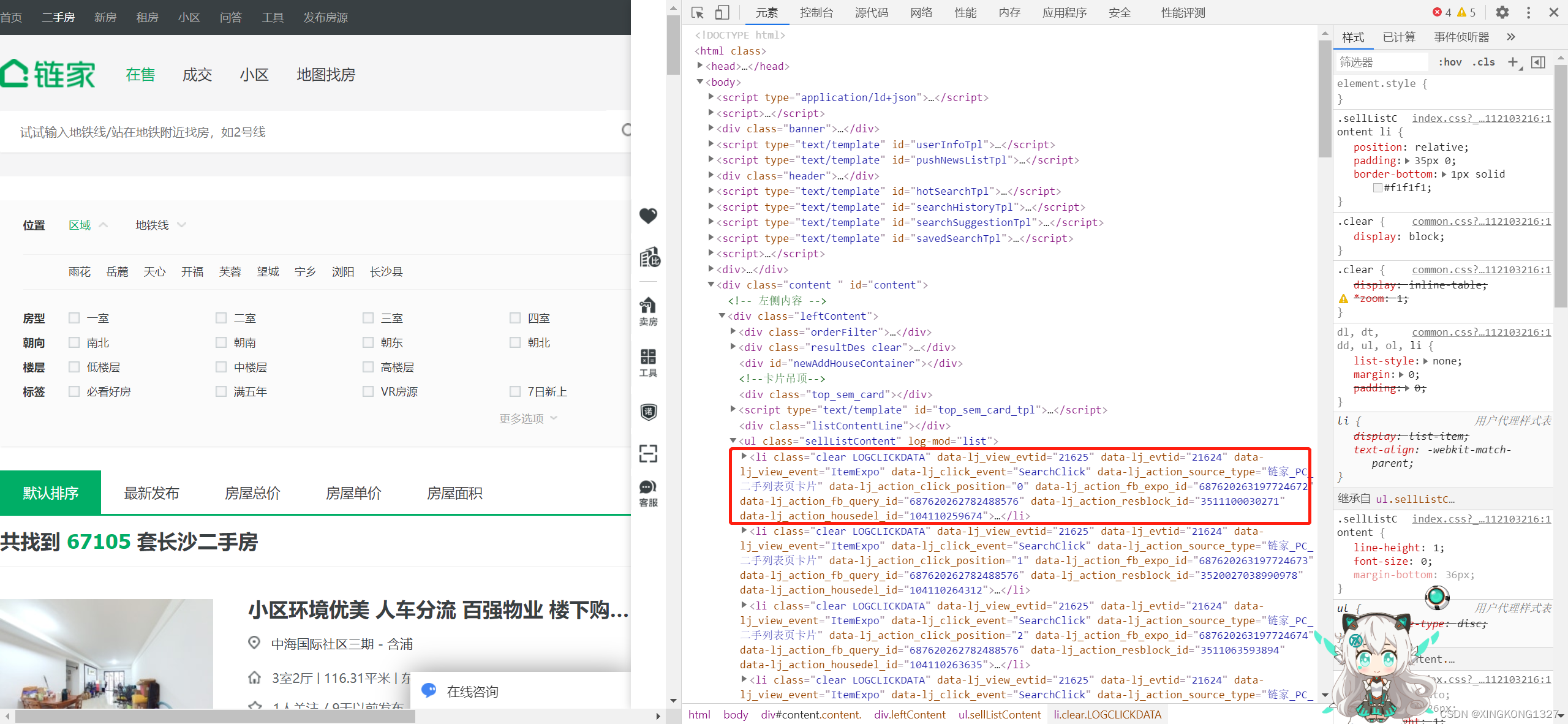The image size is (1568, 724).
Task: Check the 二室 room type checkbox
Action: tap(221, 317)
